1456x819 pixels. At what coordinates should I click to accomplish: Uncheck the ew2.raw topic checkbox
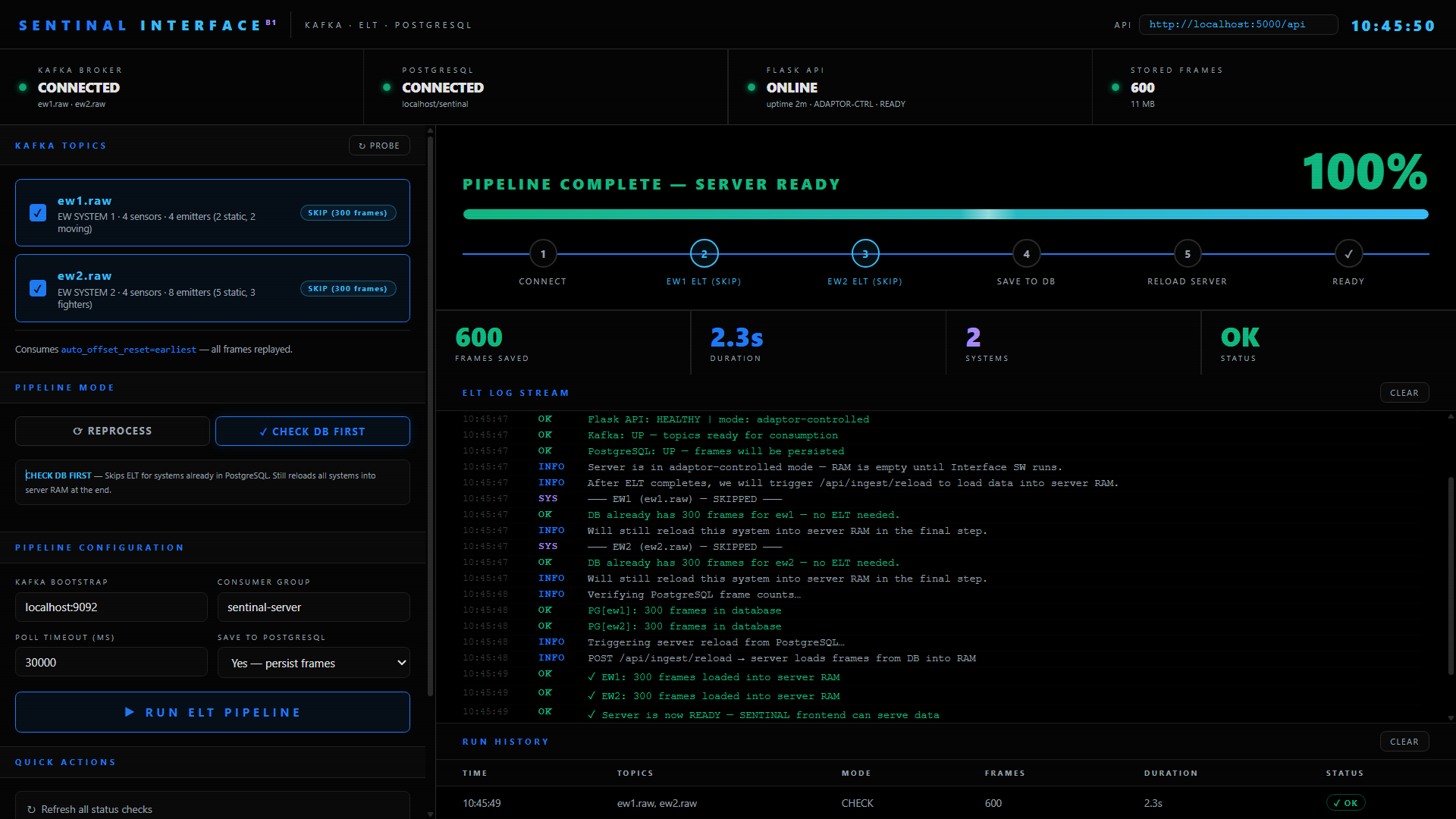click(x=38, y=288)
